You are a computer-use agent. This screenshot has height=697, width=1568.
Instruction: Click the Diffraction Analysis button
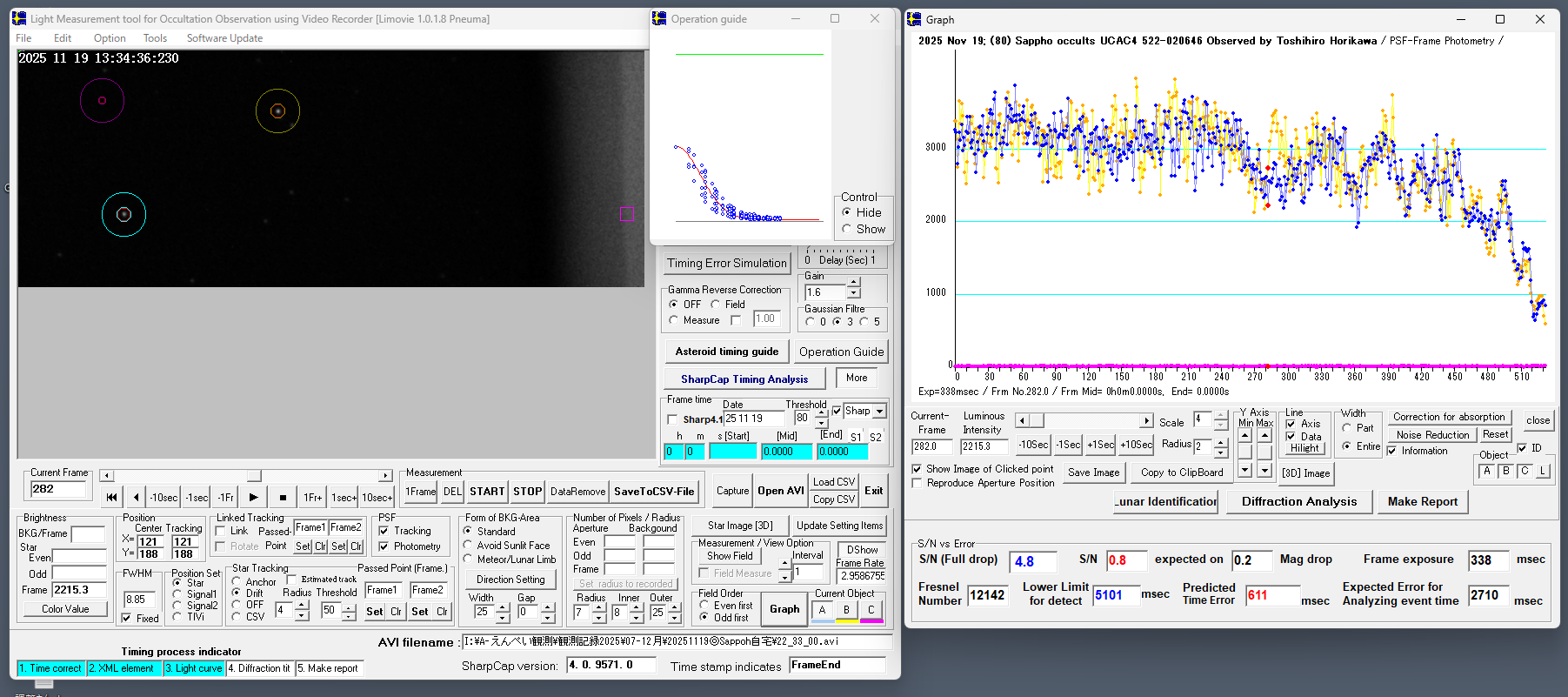point(1298,501)
